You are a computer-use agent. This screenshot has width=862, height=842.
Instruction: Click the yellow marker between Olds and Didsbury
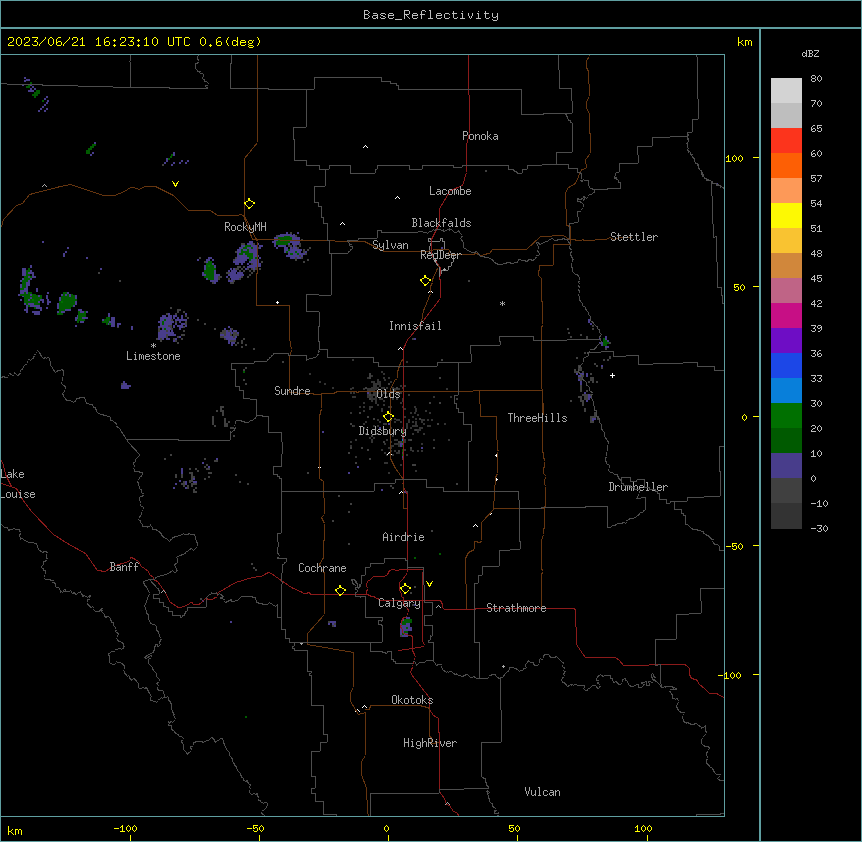[388, 417]
